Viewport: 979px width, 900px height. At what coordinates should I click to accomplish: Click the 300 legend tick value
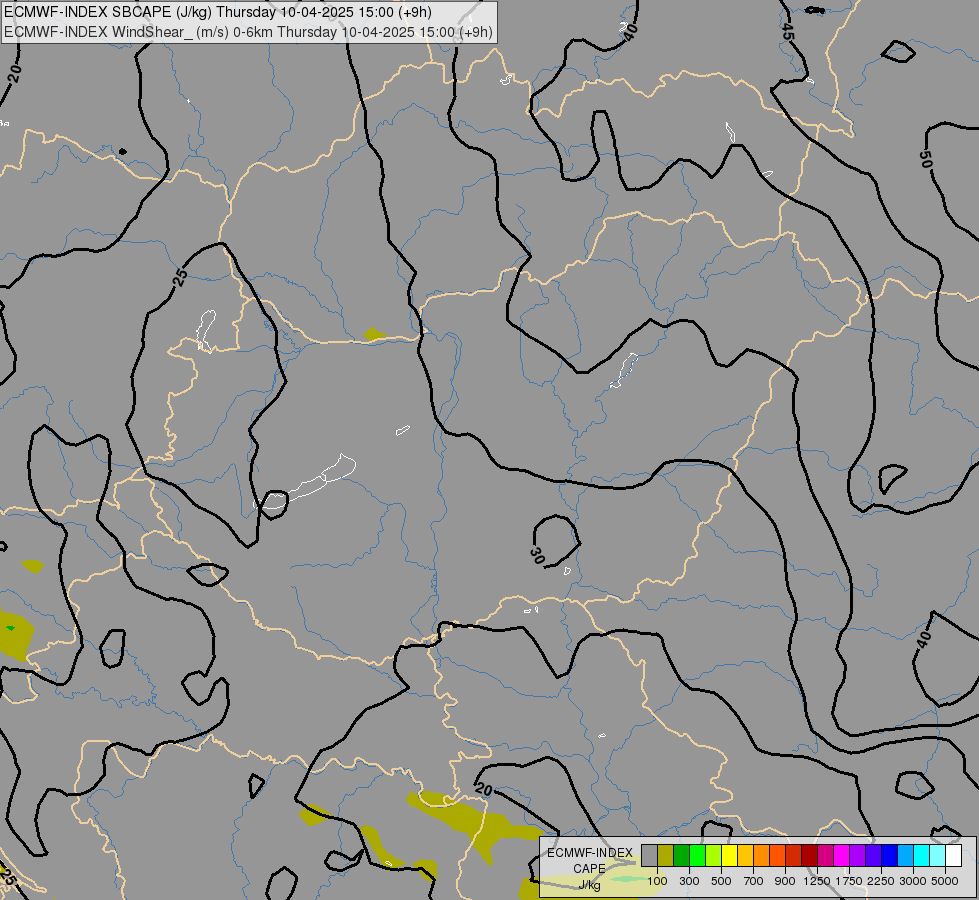tap(689, 881)
